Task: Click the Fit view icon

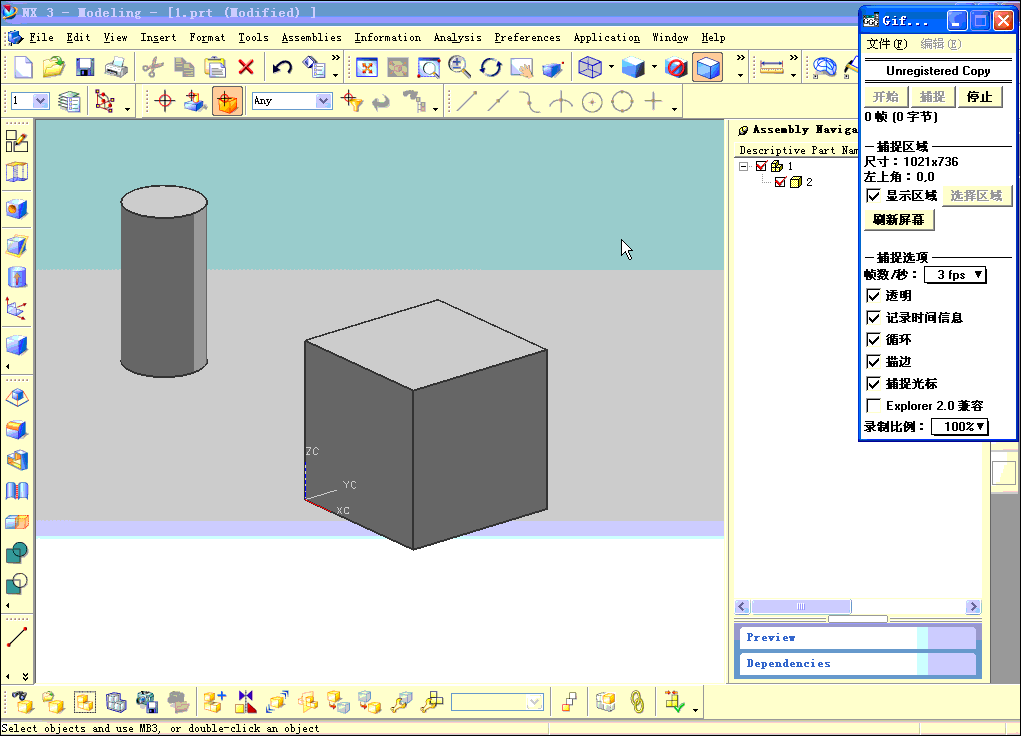Action: (367, 67)
